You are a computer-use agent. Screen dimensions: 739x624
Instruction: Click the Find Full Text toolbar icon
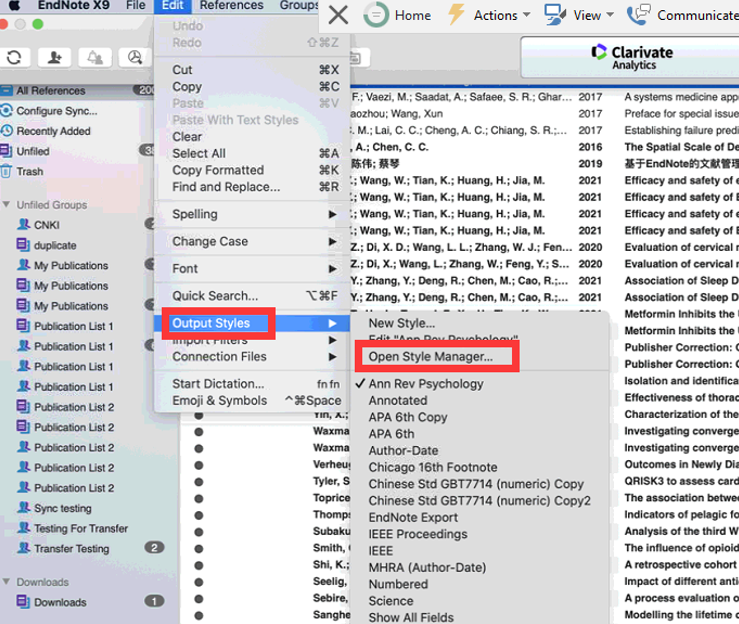pos(135,57)
